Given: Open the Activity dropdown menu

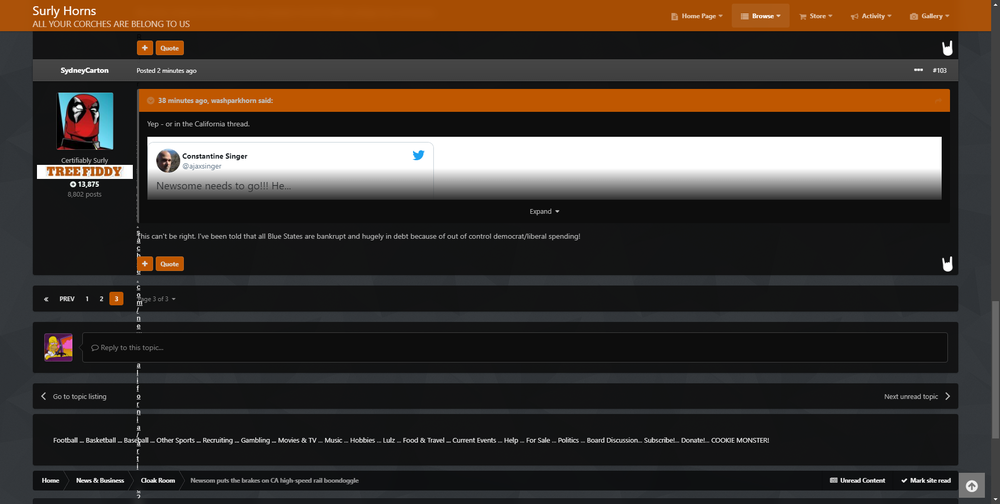Looking at the screenshot, I should tap(871, 16).
